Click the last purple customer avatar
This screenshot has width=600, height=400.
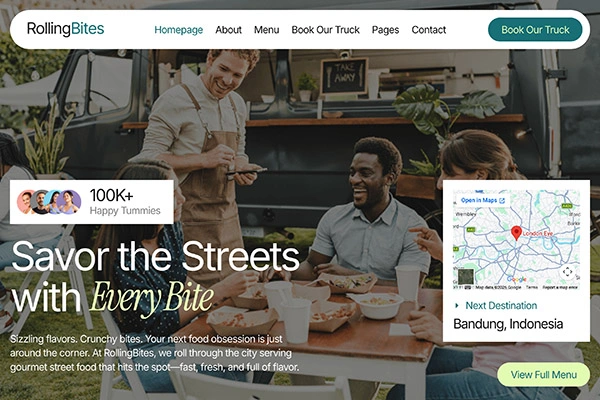coord(69,202)
